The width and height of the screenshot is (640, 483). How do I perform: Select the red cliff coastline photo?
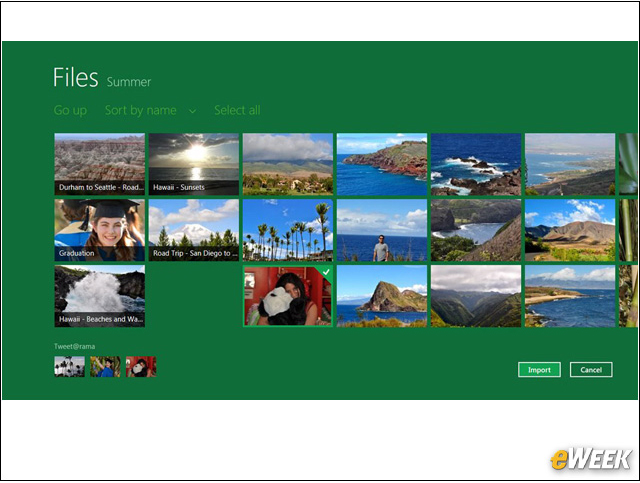382,164
